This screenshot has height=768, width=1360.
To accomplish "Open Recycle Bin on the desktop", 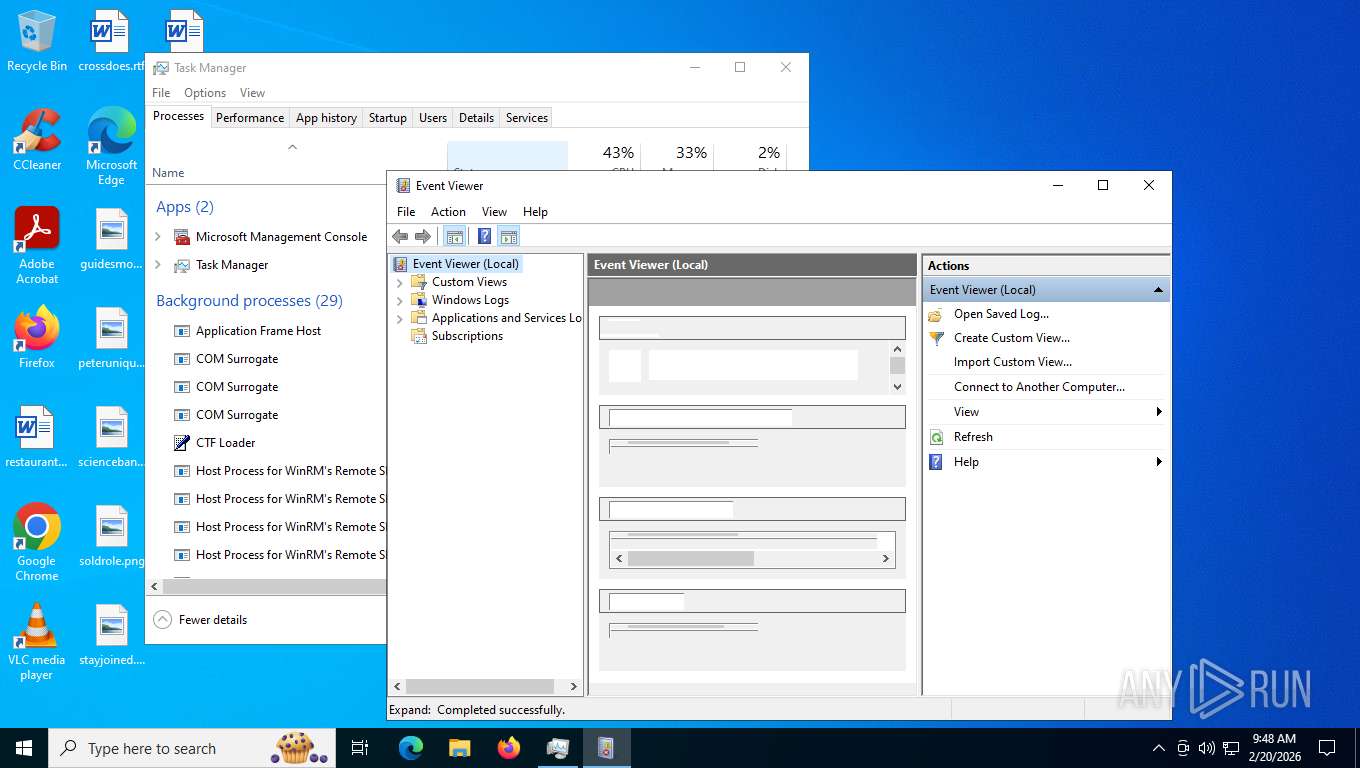I will click(x=37, y=41).
